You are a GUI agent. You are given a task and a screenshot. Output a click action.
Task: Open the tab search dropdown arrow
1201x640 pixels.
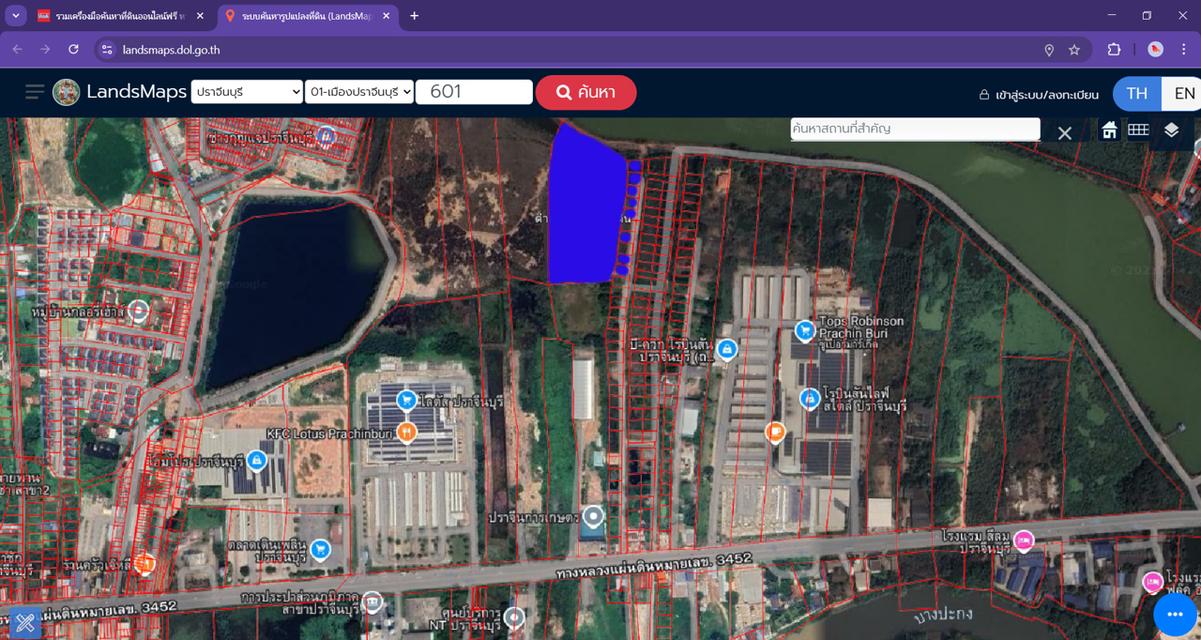click(16, 16)
